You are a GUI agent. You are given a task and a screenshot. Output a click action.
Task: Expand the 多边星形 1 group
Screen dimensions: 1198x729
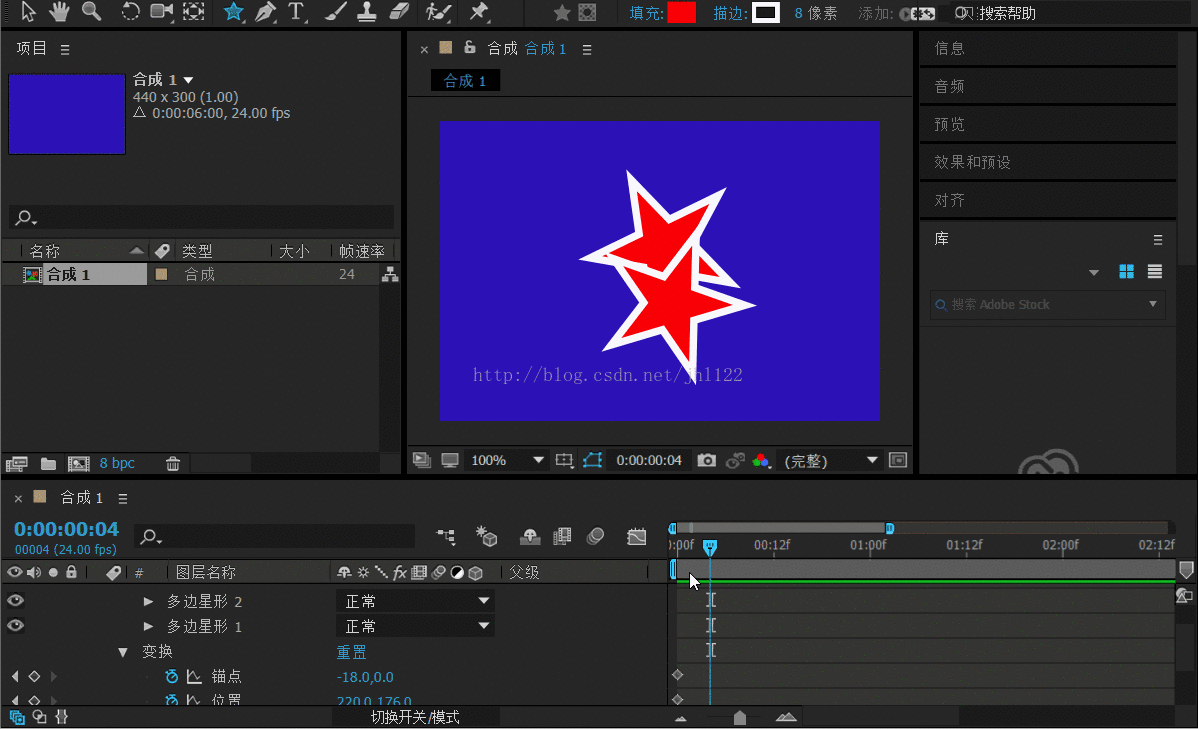click(148, 627)
